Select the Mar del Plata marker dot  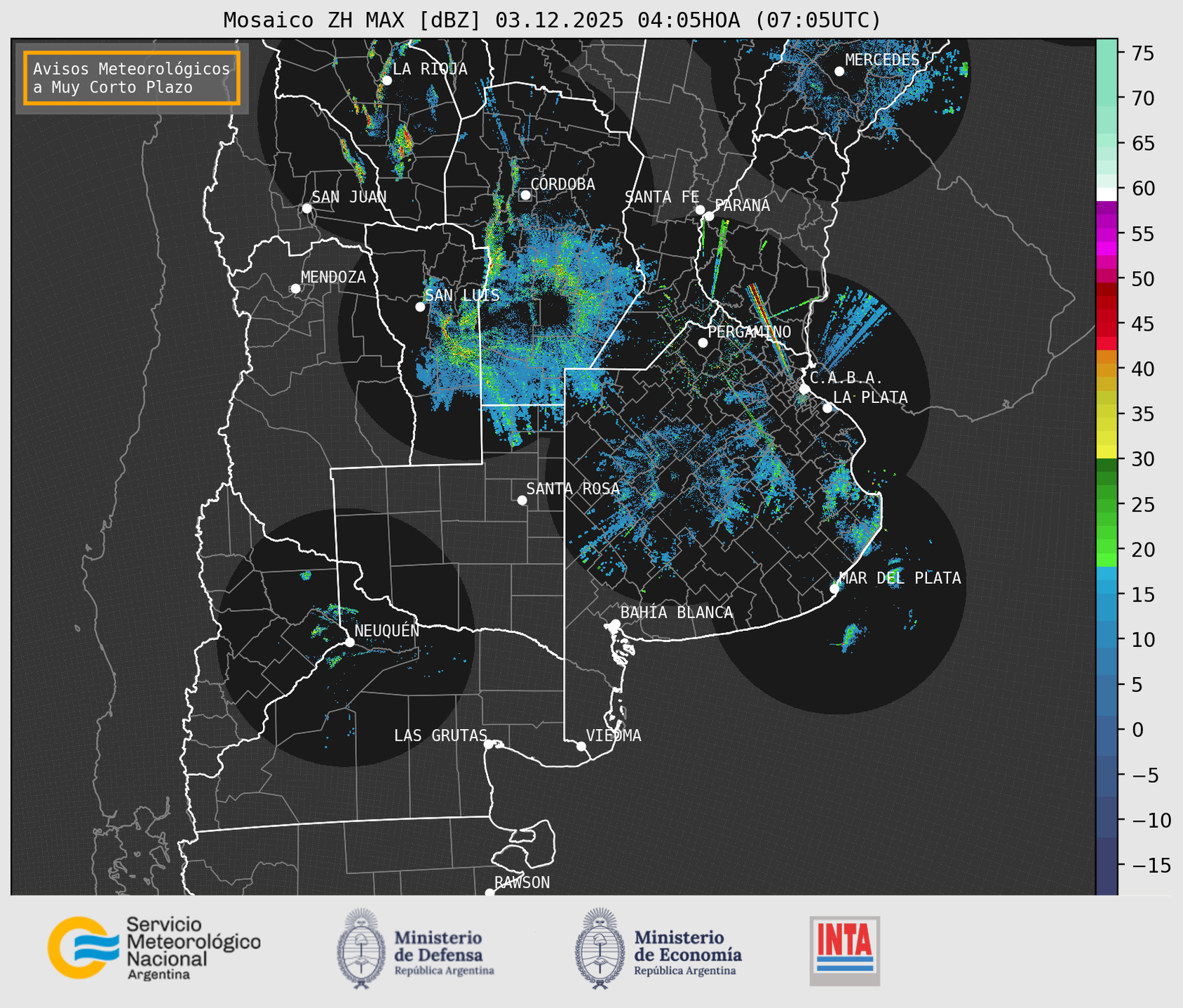pos(834,589)
